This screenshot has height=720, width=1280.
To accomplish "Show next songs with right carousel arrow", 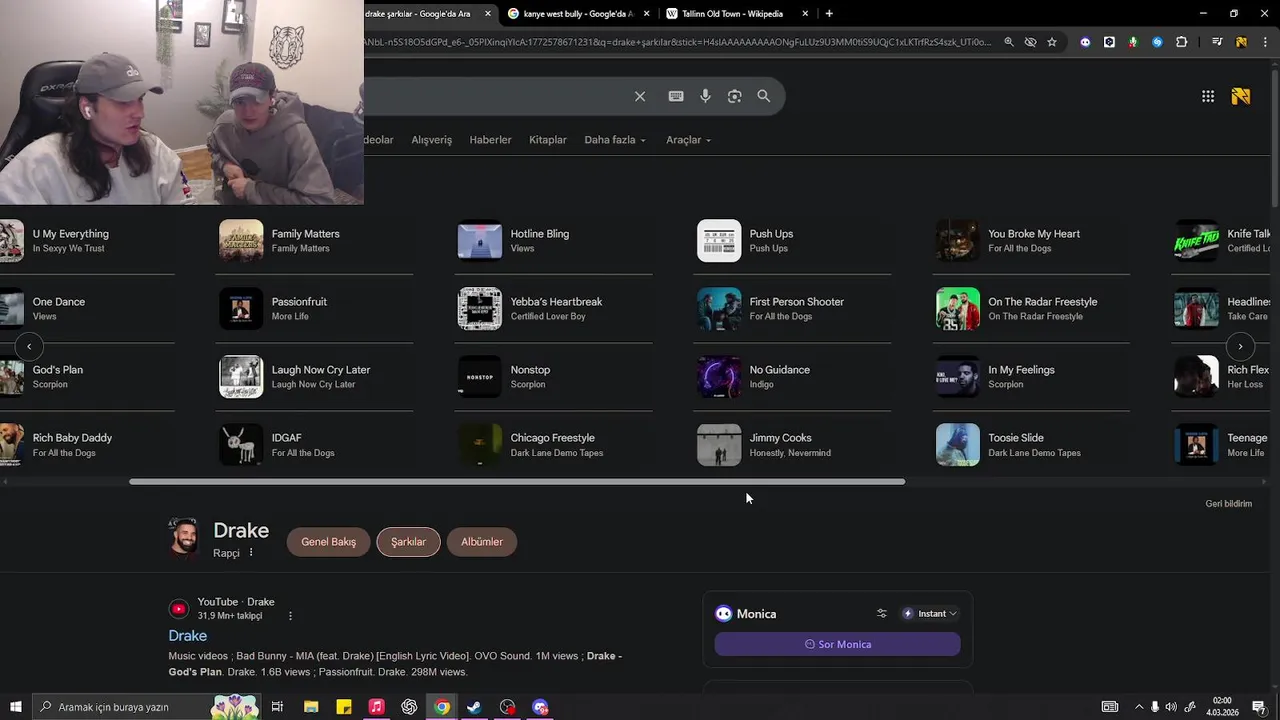I will click(1240, 346).
